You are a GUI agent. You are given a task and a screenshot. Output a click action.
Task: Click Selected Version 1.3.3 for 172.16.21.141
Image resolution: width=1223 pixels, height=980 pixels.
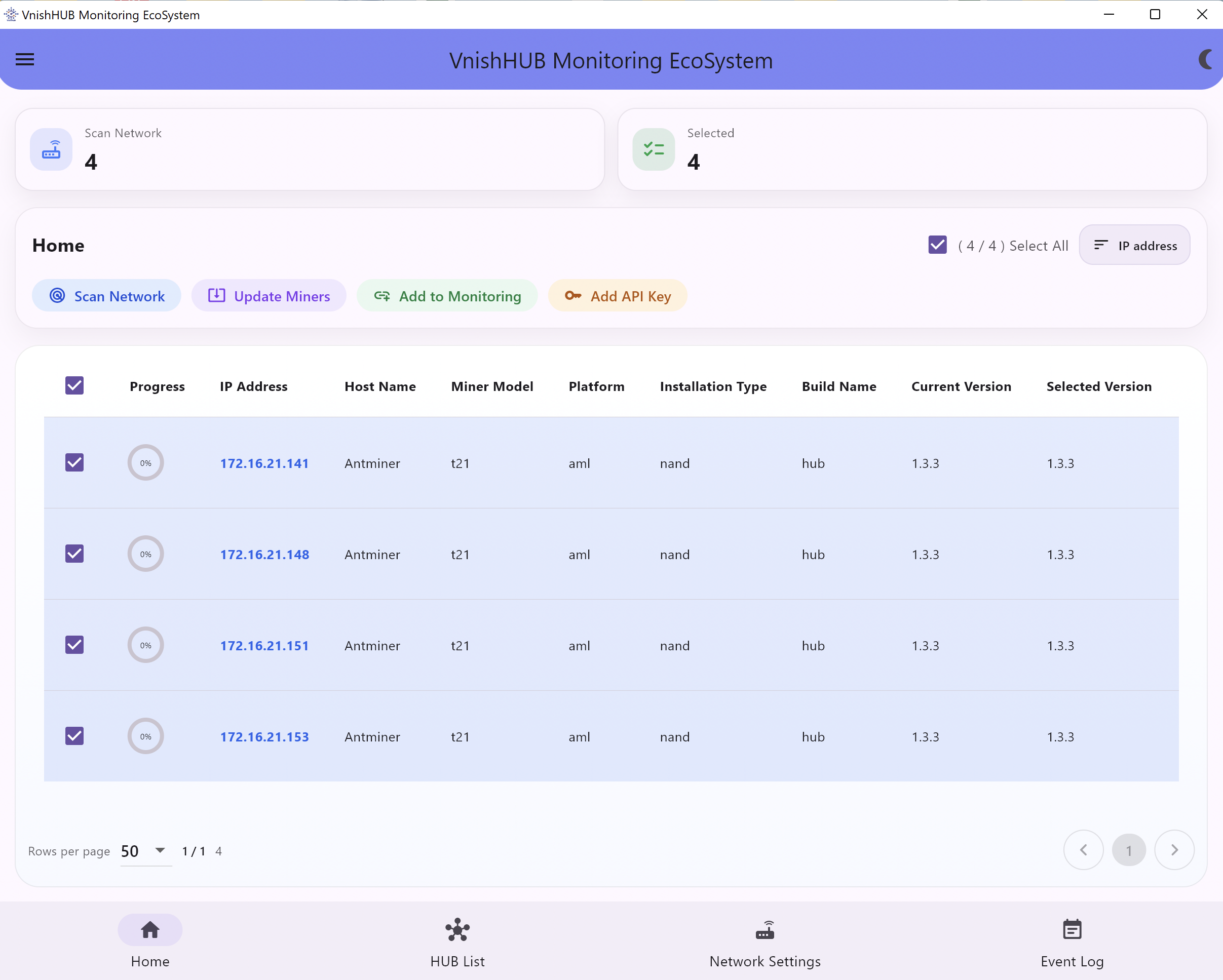tap(1060, 463)
